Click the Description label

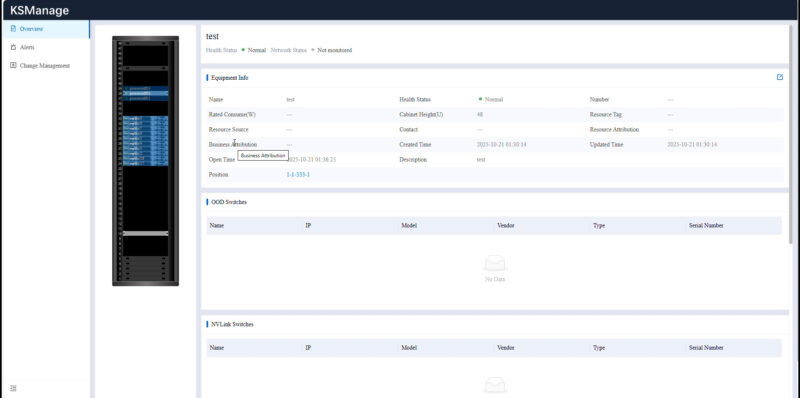(413, 160)
